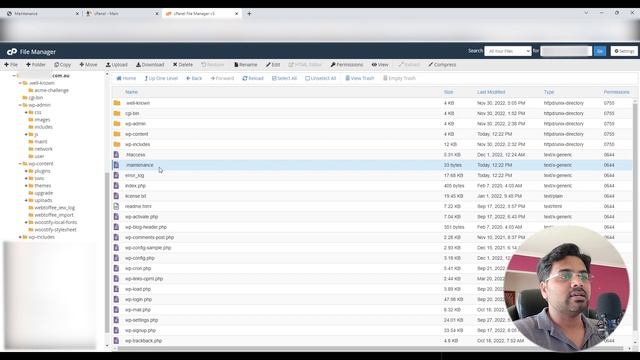Collapse the root domain tree node
640x360 pixels.
14,76
